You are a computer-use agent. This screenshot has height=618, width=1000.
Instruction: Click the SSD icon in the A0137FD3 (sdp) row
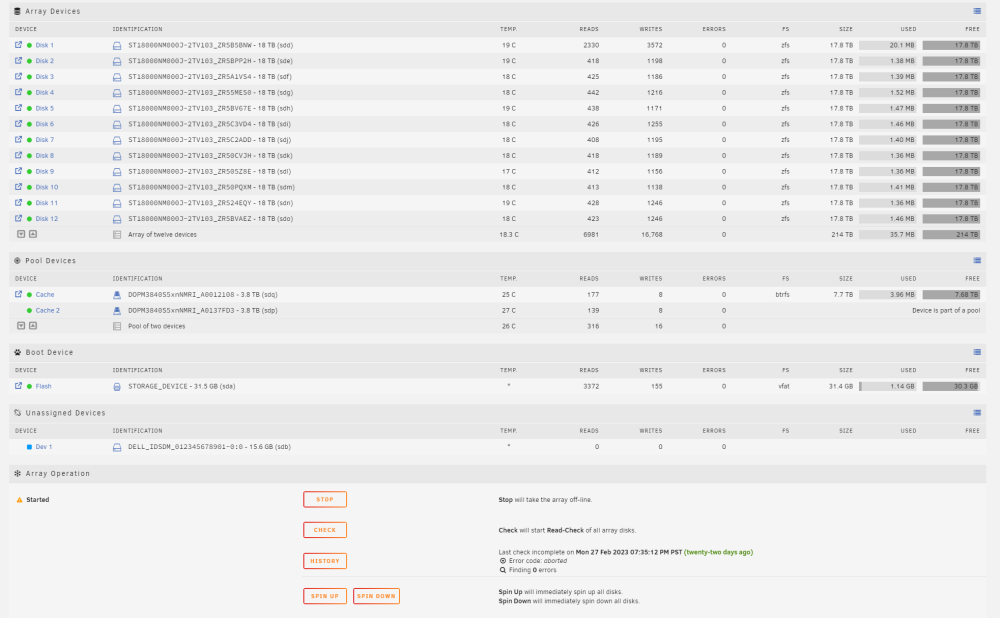click(x=117, y=311)
